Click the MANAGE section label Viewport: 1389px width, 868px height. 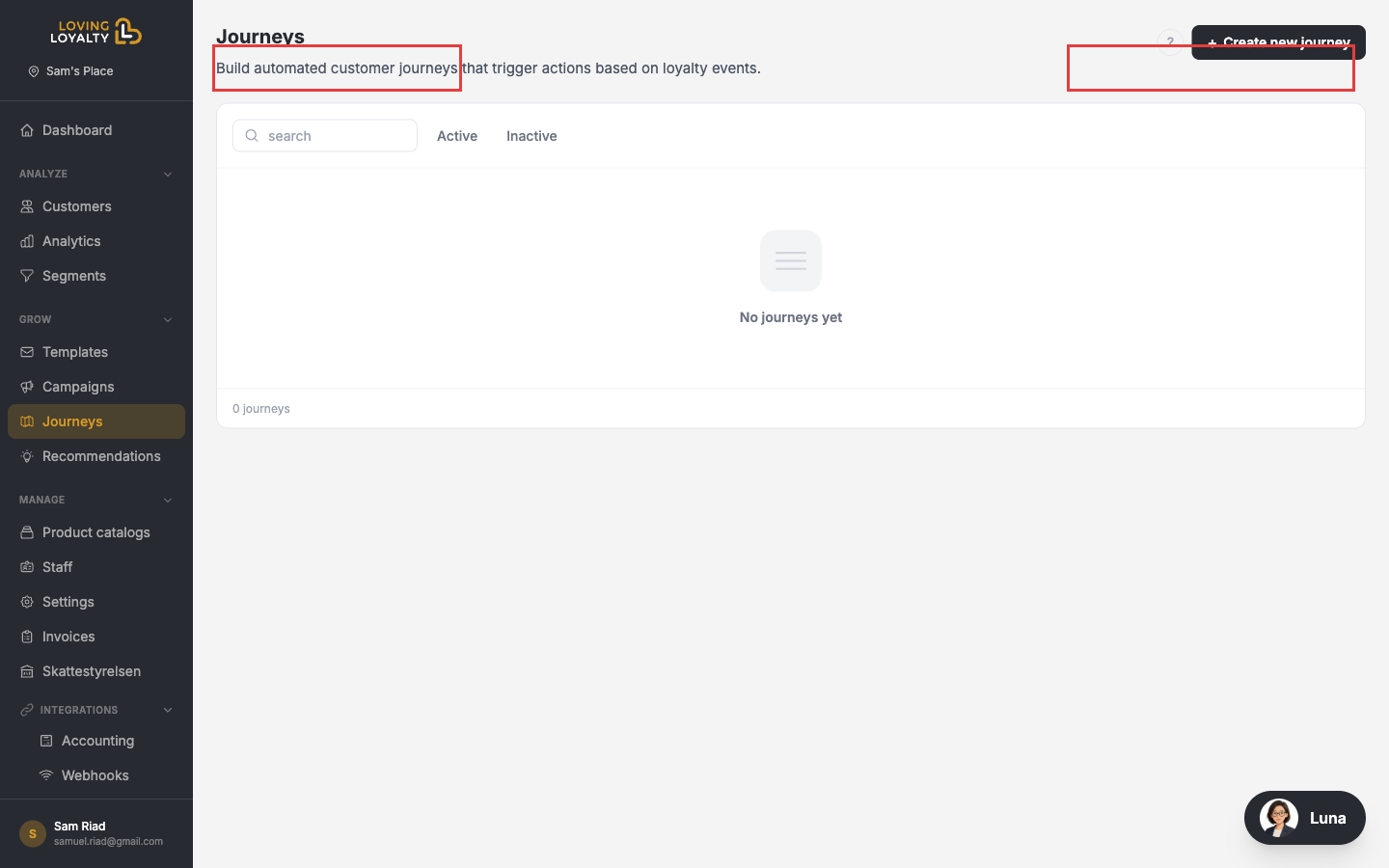pos(42,501)
